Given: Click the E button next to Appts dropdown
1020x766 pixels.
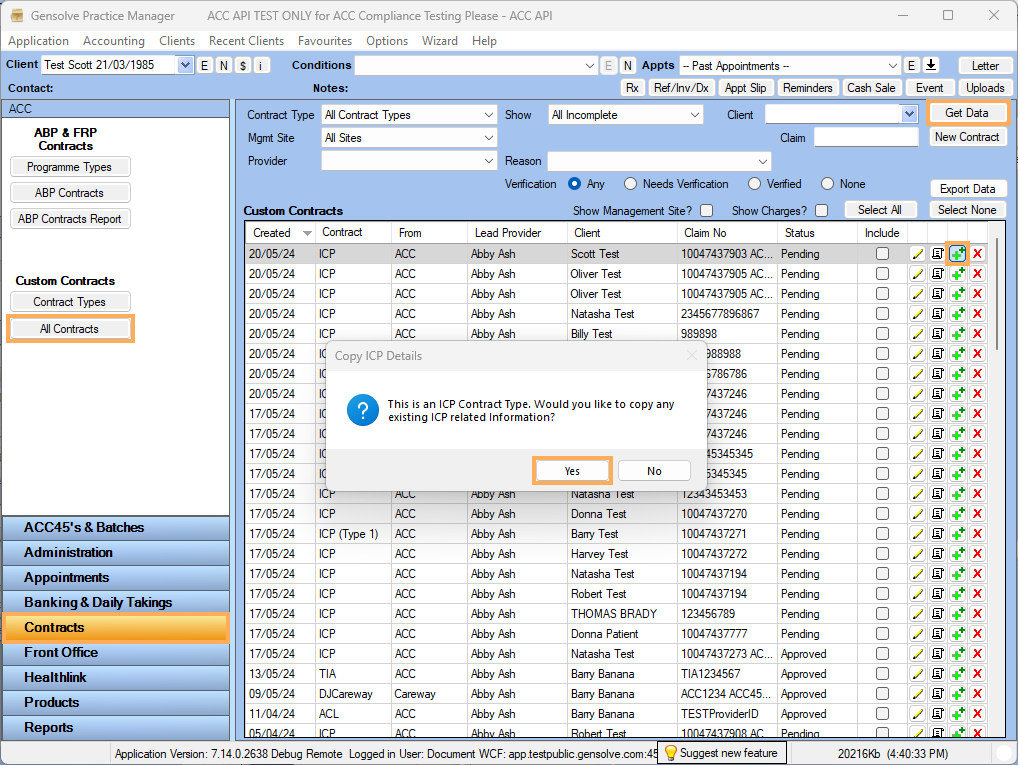Looking at the screenshot, I should [911, 65].
